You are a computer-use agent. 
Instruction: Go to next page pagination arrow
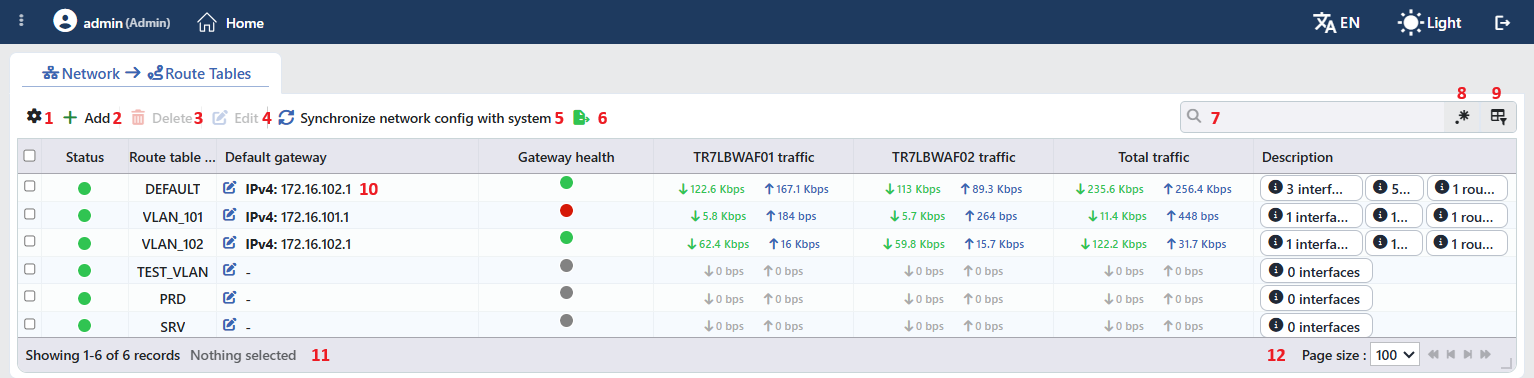pos(1468,355)
